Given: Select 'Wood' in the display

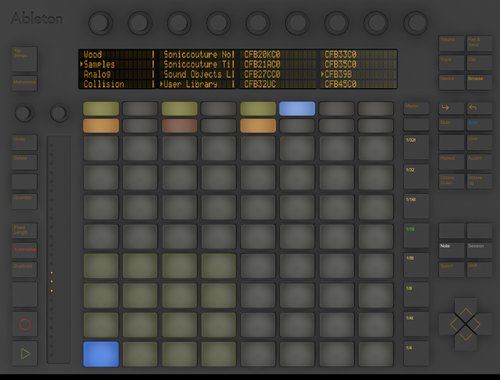Looking at the screenshot, I should (93, 54).
